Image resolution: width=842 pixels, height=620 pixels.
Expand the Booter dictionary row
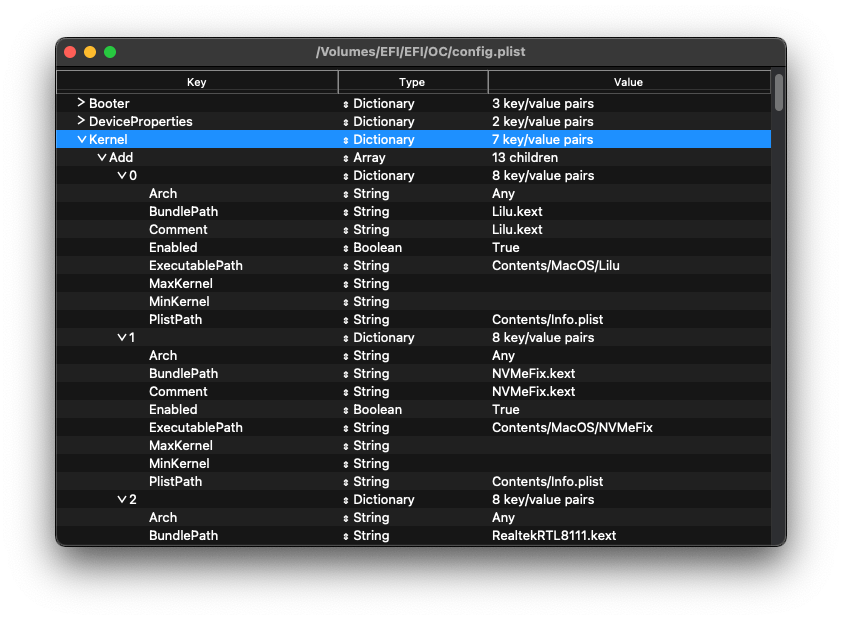tap(81, 103)
